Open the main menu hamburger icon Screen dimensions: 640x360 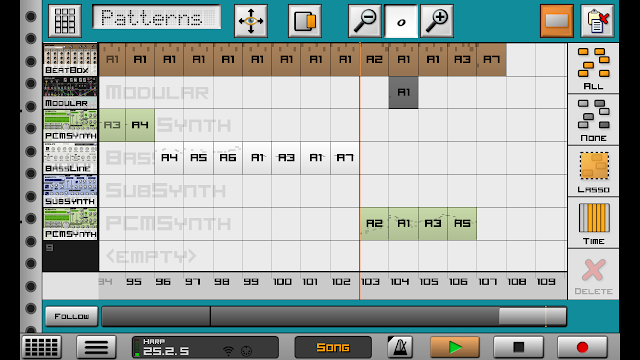[x=96, y=347]
